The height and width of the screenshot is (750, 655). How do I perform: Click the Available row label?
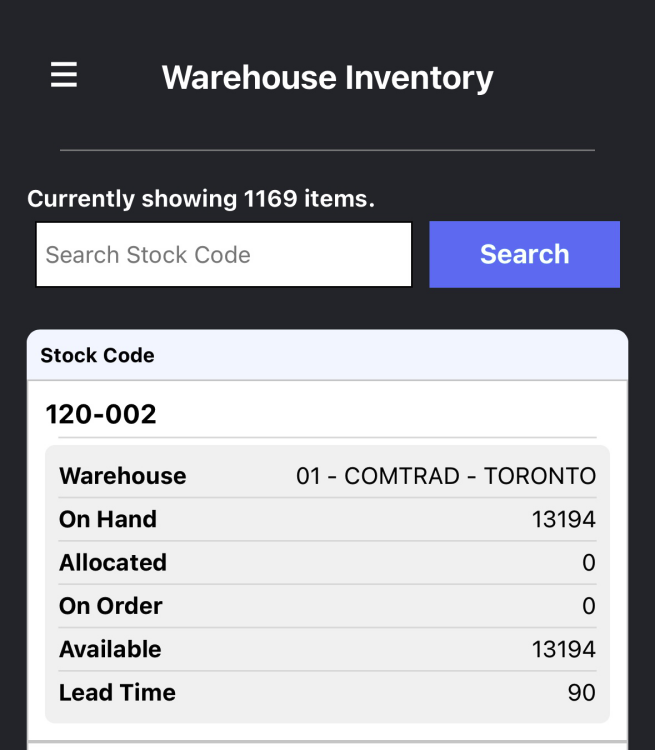click(x=110, y=649)
